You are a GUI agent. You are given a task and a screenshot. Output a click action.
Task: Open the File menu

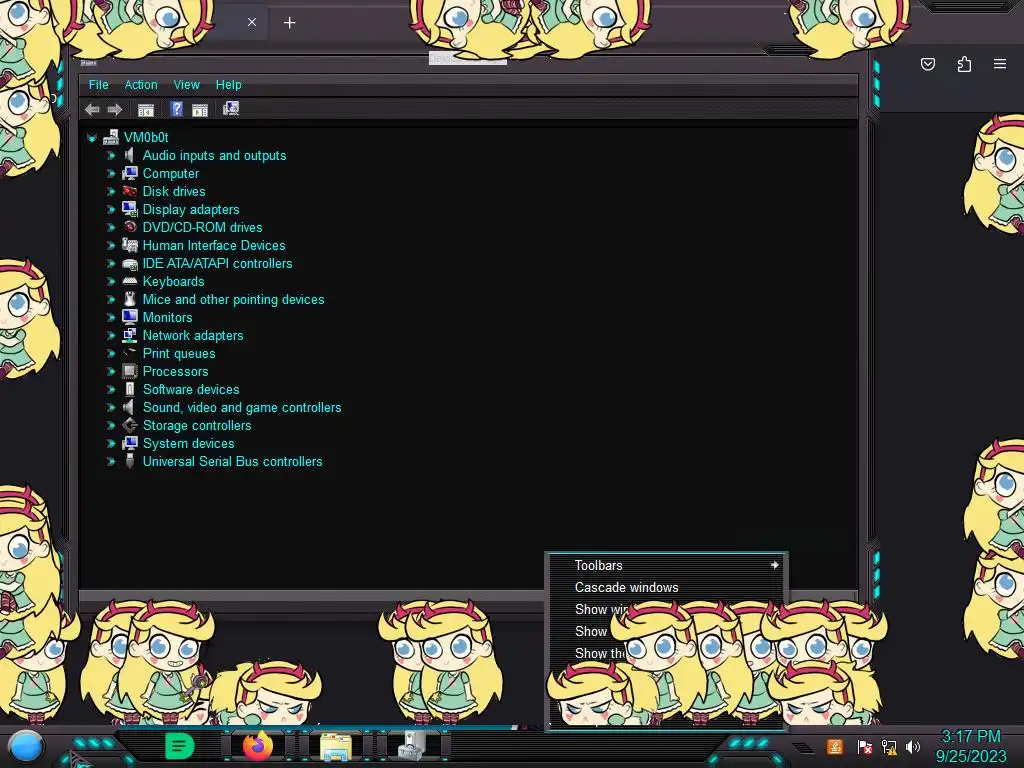pyautogui.click(x=99, y=85)
